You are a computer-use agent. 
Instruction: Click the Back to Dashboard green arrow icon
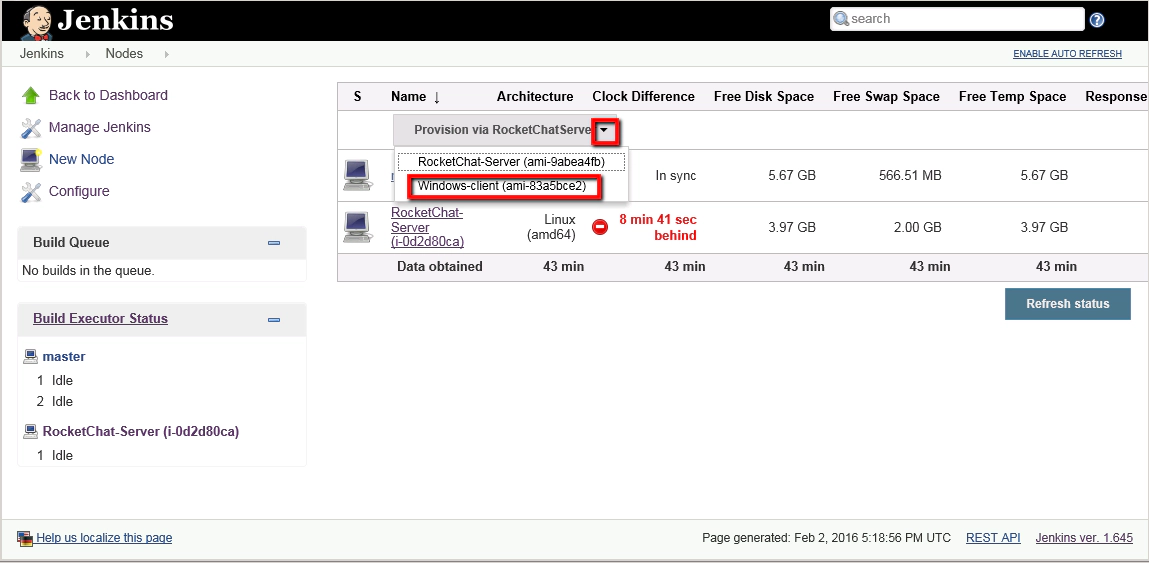coord(31,96)
